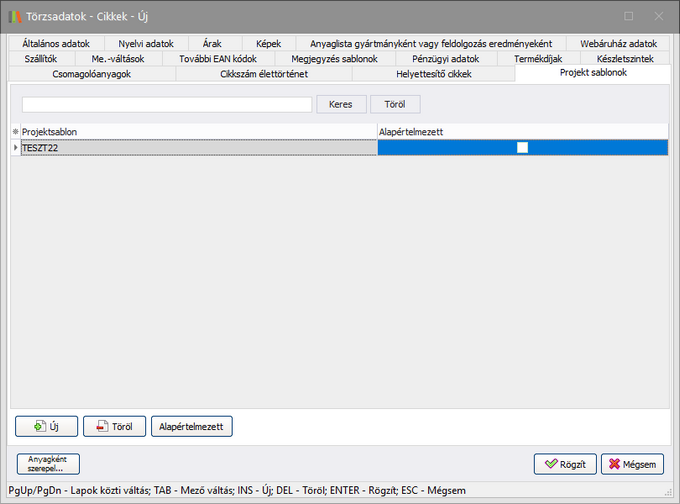Click the Alapértelmezett button at bottom
This screenshot has height=504, width=680.
pyautogui.click(x=192, y=427)
